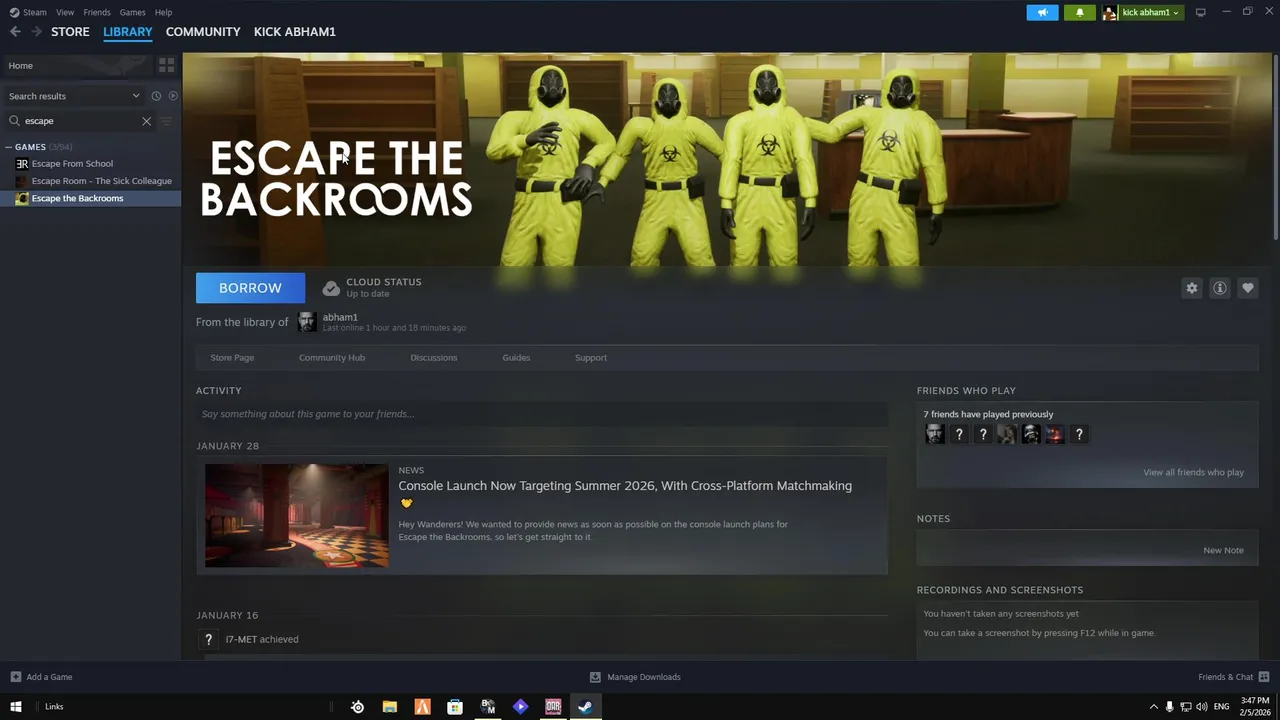This screenshot has height=720, width=1280.
Task: Click the recent activity clock icon
Action: tap(156, 96)
